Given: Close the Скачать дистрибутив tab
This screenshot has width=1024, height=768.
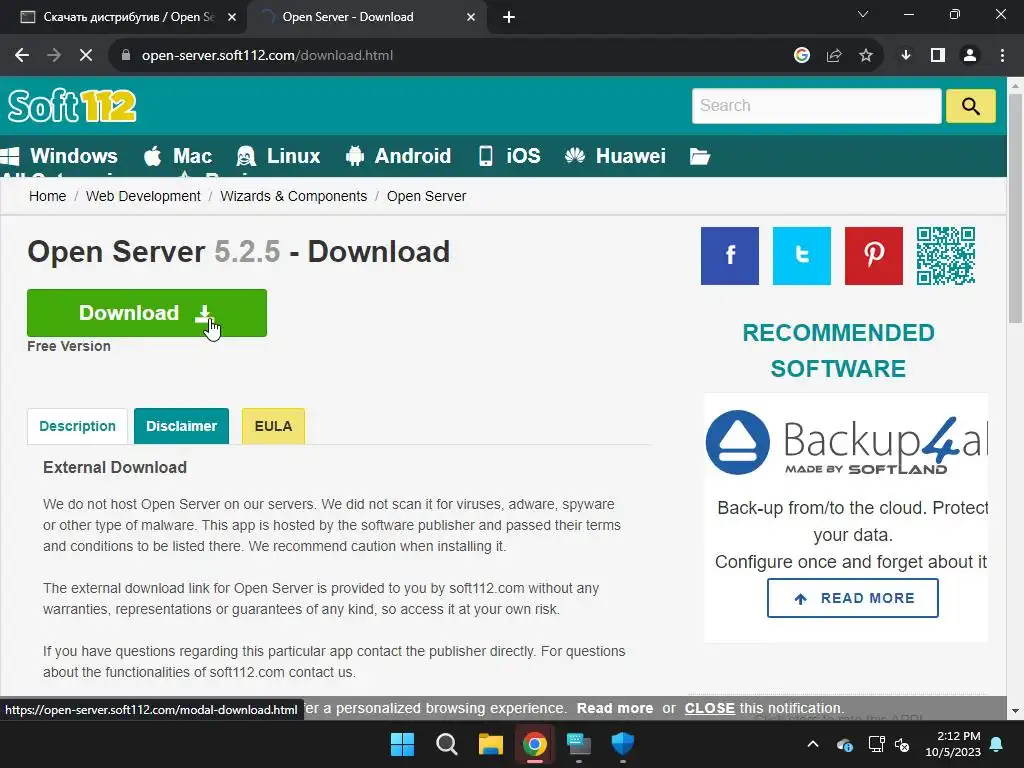Looking at the screenshot, I should 232,17.
